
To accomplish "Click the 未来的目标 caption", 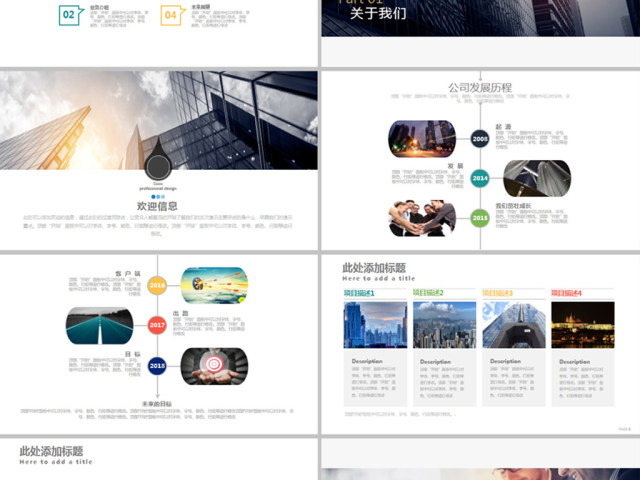I will 157,404.
